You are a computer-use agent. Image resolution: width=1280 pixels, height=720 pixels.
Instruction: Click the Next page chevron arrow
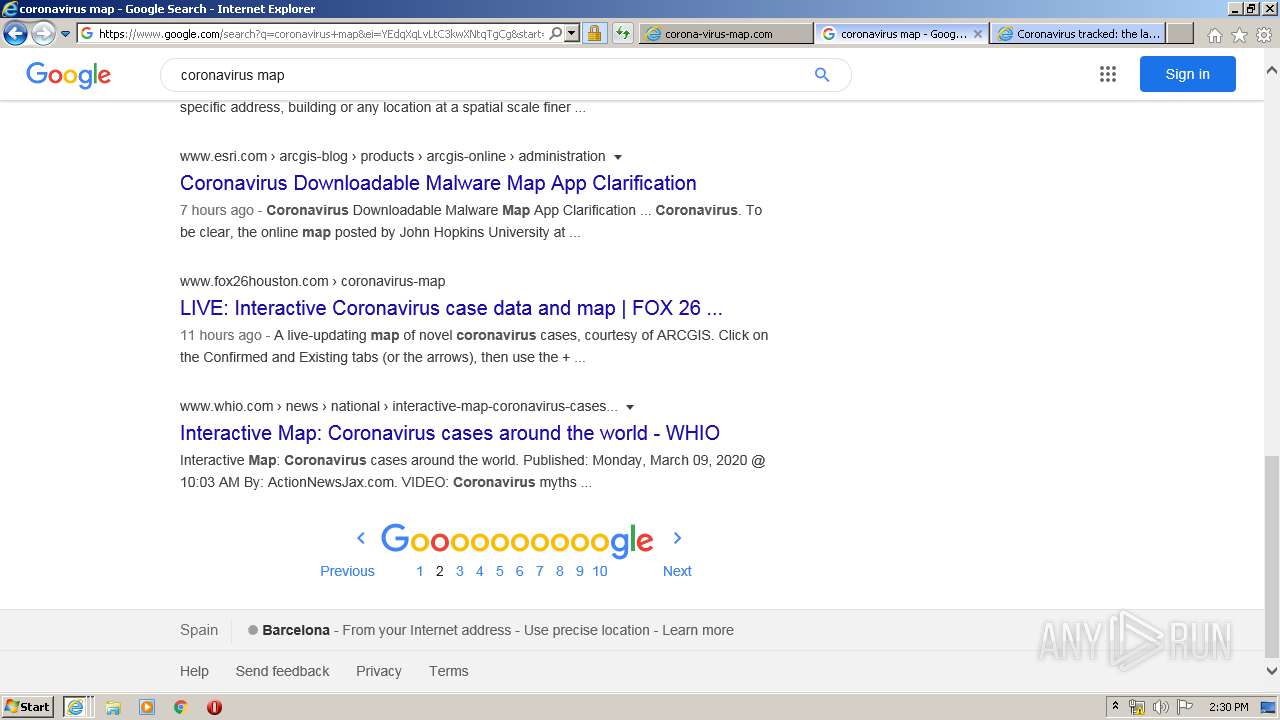[677, 538]
